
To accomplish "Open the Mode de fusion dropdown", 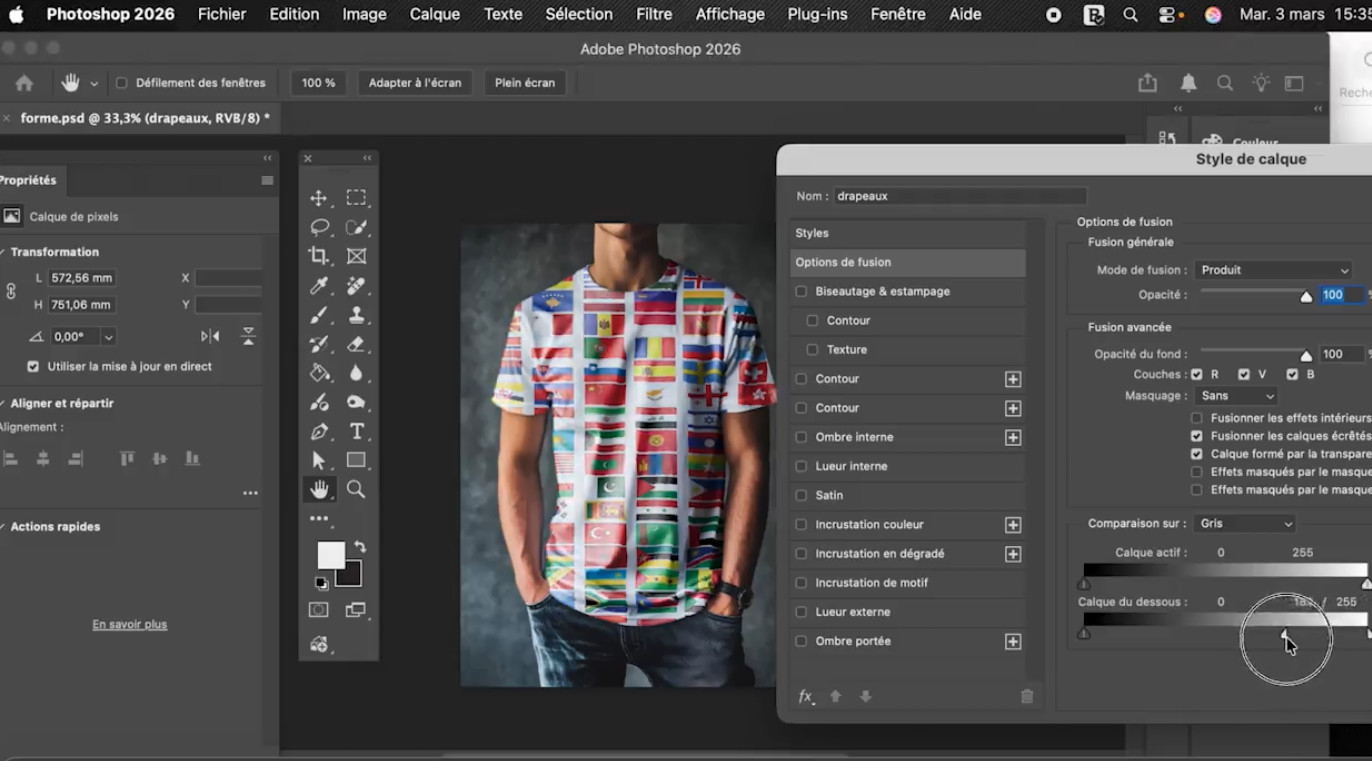I will tap(1274, 270).
